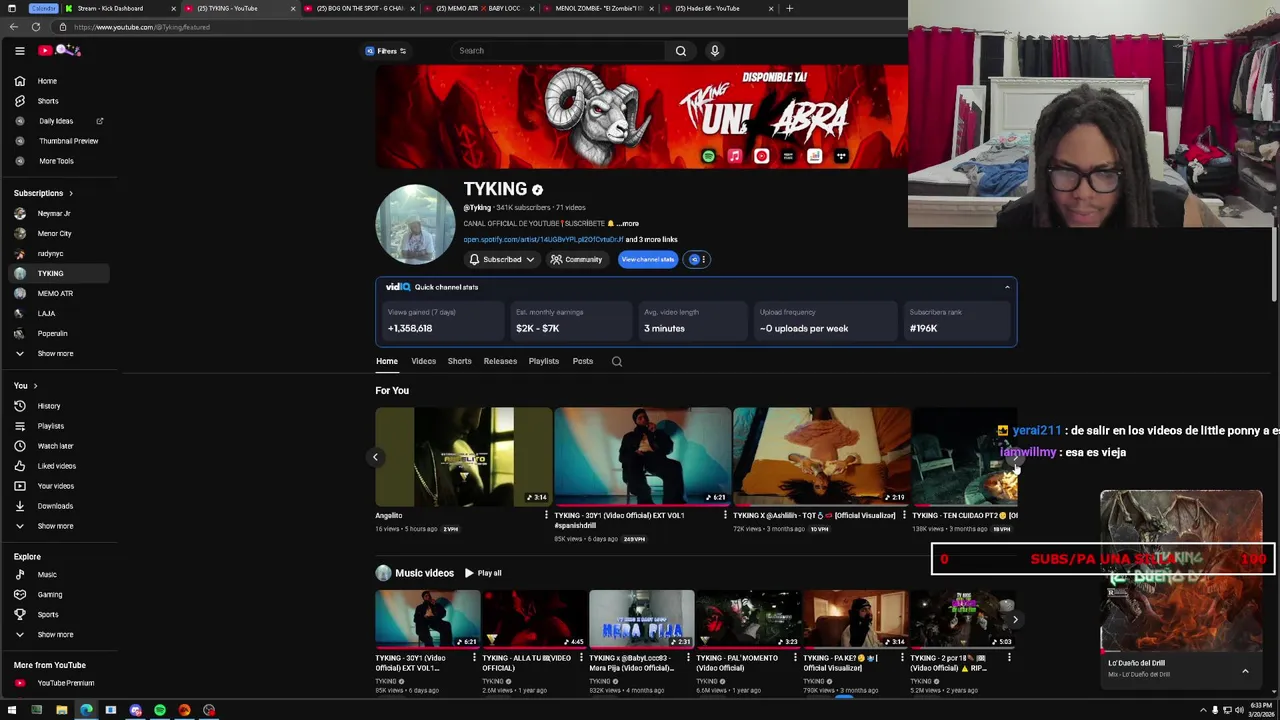The height and width of the screenshot is (720, 1280).
Task: Expand the You section chevron
Action: 35,386
